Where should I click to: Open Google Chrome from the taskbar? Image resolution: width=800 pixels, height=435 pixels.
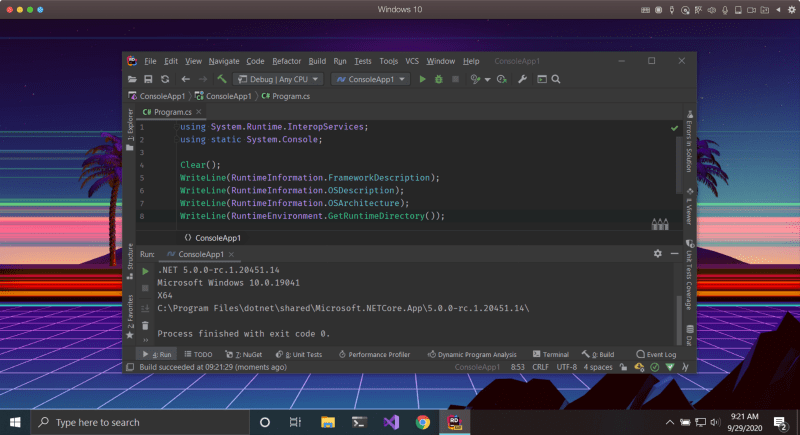point(422,422)
